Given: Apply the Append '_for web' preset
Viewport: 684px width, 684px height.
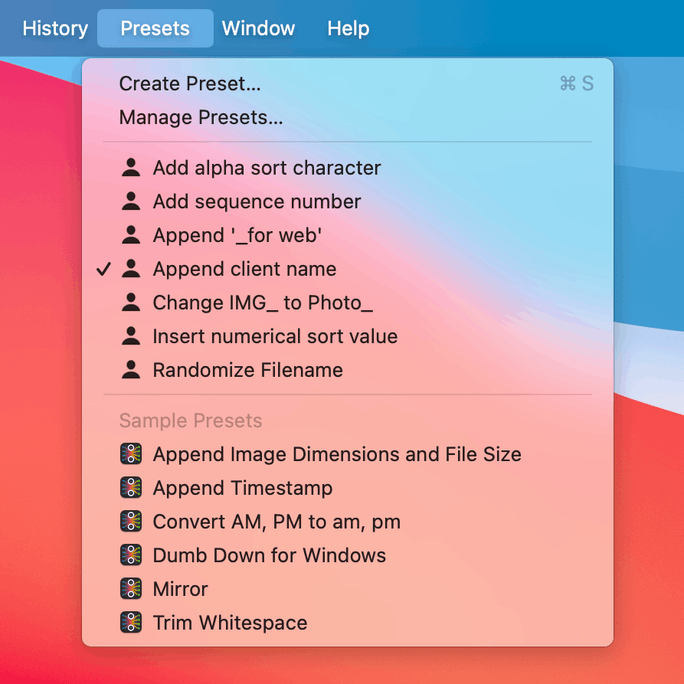Looking at the screenshot, I should pos(237,236).
